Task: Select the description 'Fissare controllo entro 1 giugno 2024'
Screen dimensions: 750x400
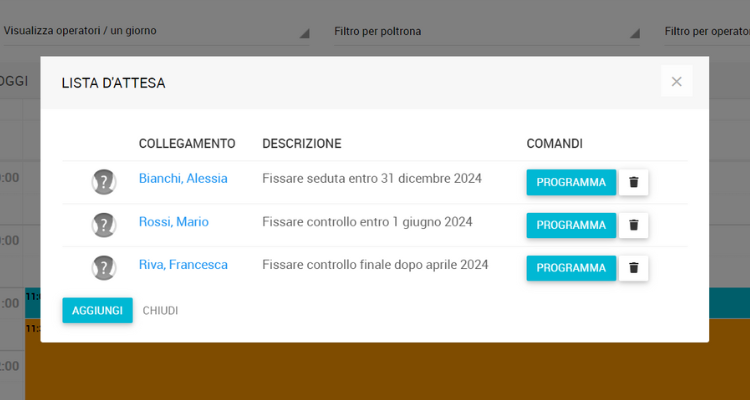Action: (x=367, y=222)
